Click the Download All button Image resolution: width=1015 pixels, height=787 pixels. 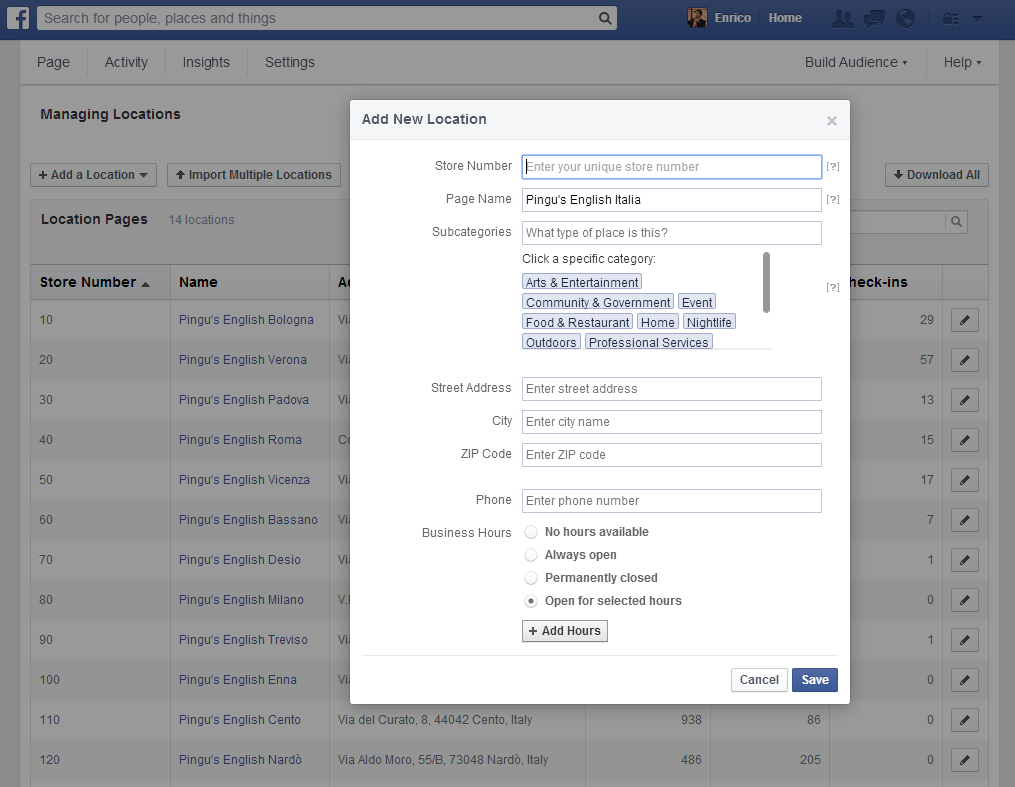937,175
